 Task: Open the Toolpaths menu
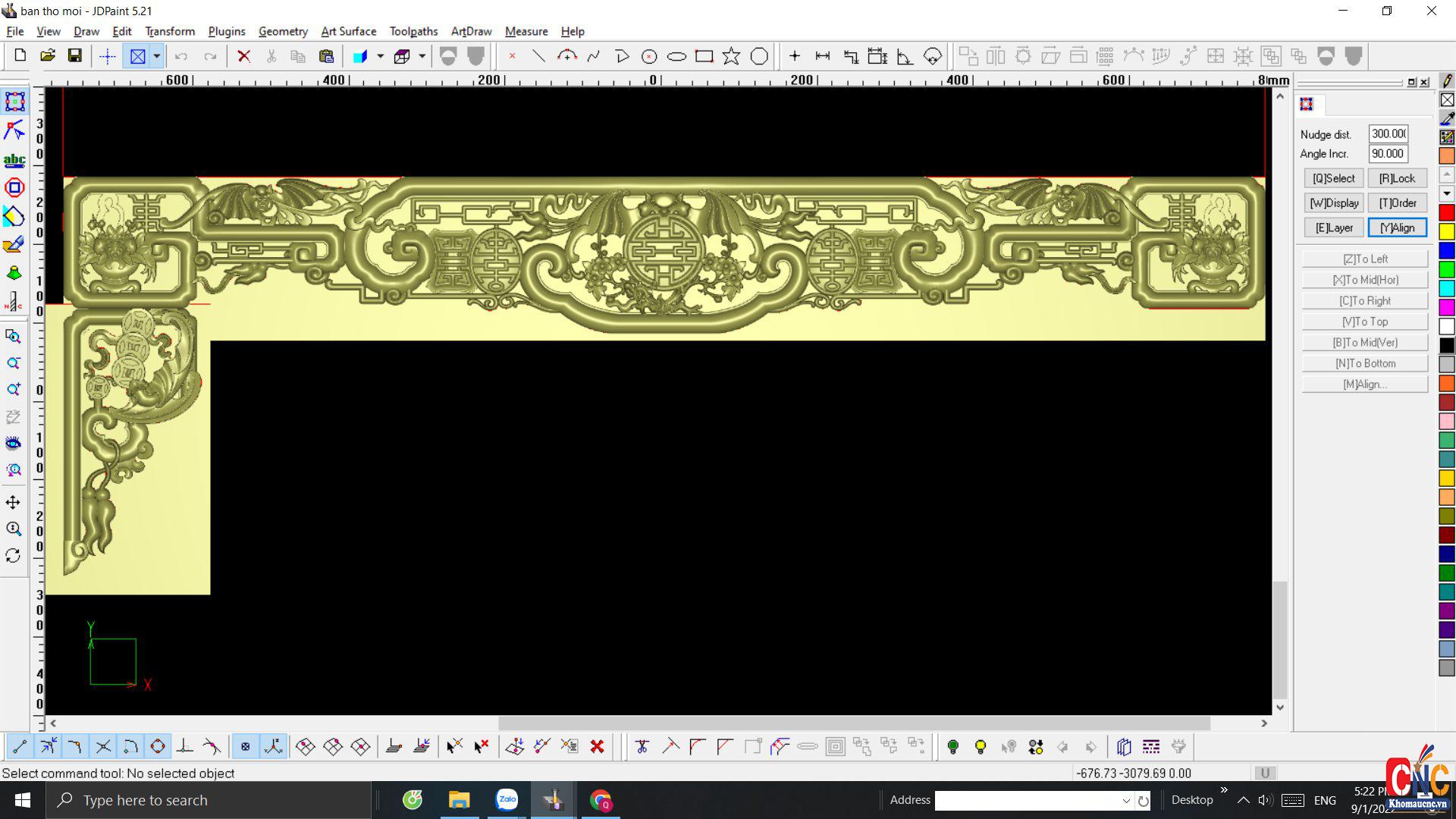pos(413,31)
